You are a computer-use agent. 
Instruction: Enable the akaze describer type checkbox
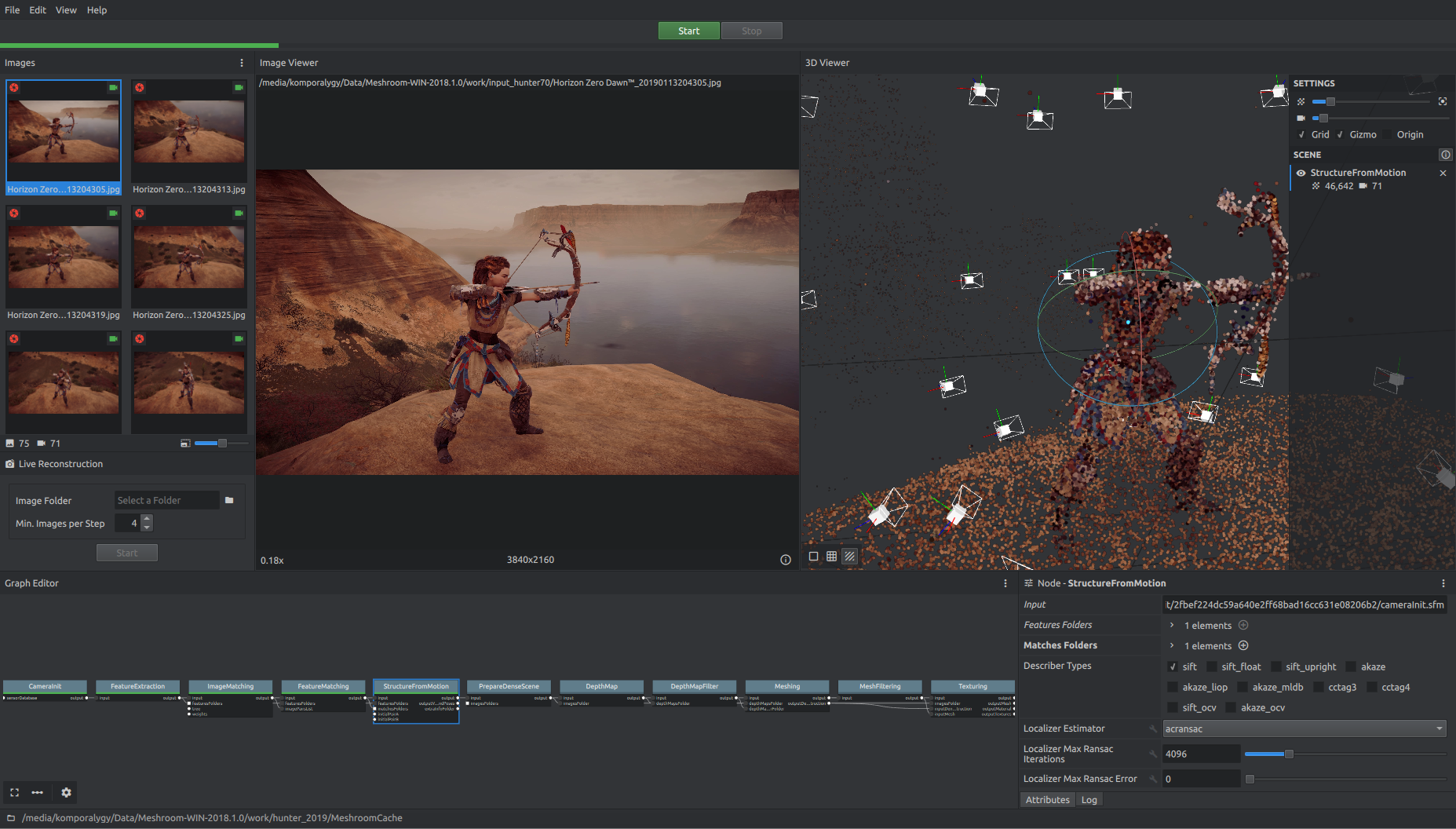tap(1351, 666)
